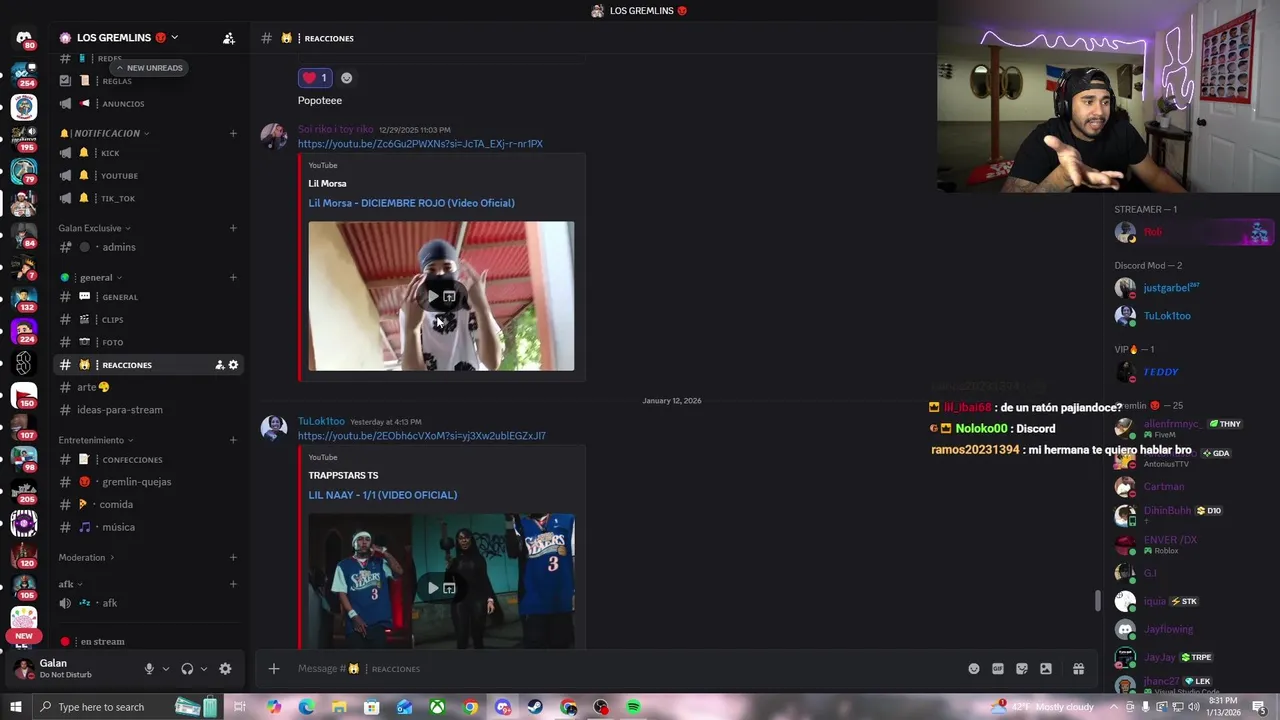This screenshot has height=720, width=1280.
Task: Open Discord direct messages home icon
Action: pyautogui.click(x=23, y=38)
